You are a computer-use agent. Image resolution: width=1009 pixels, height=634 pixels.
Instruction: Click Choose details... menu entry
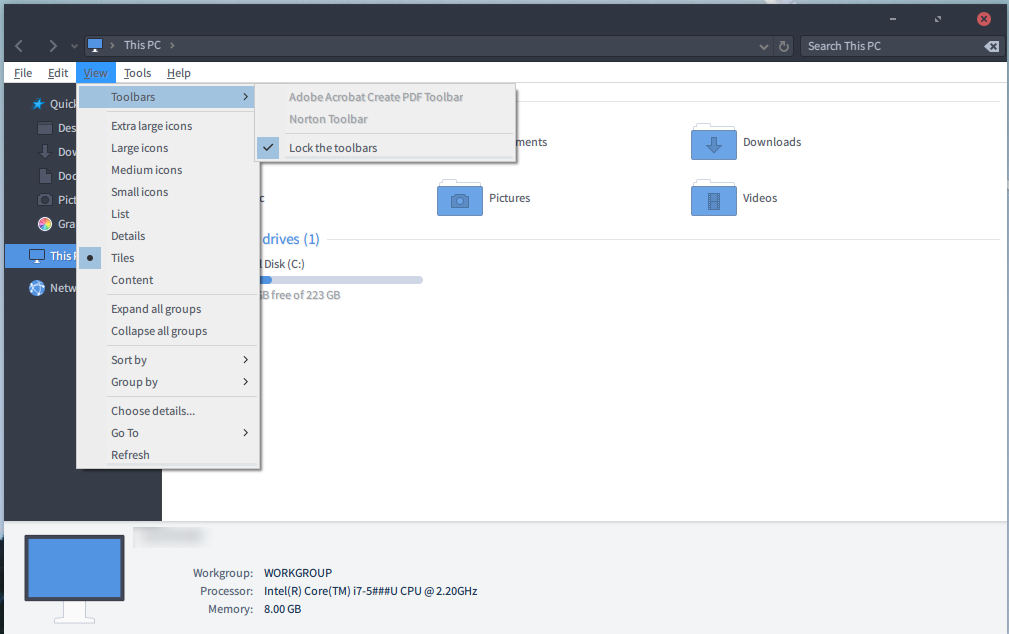153,411
